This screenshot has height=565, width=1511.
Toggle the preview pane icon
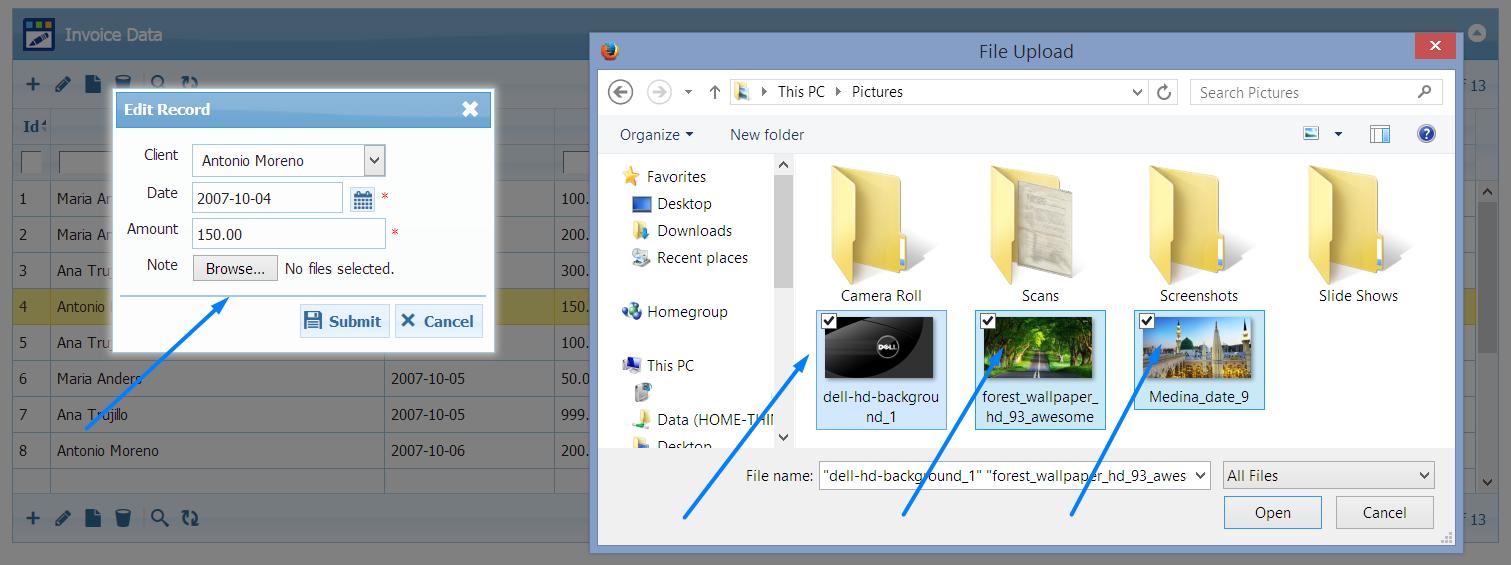click(1380, 134)
